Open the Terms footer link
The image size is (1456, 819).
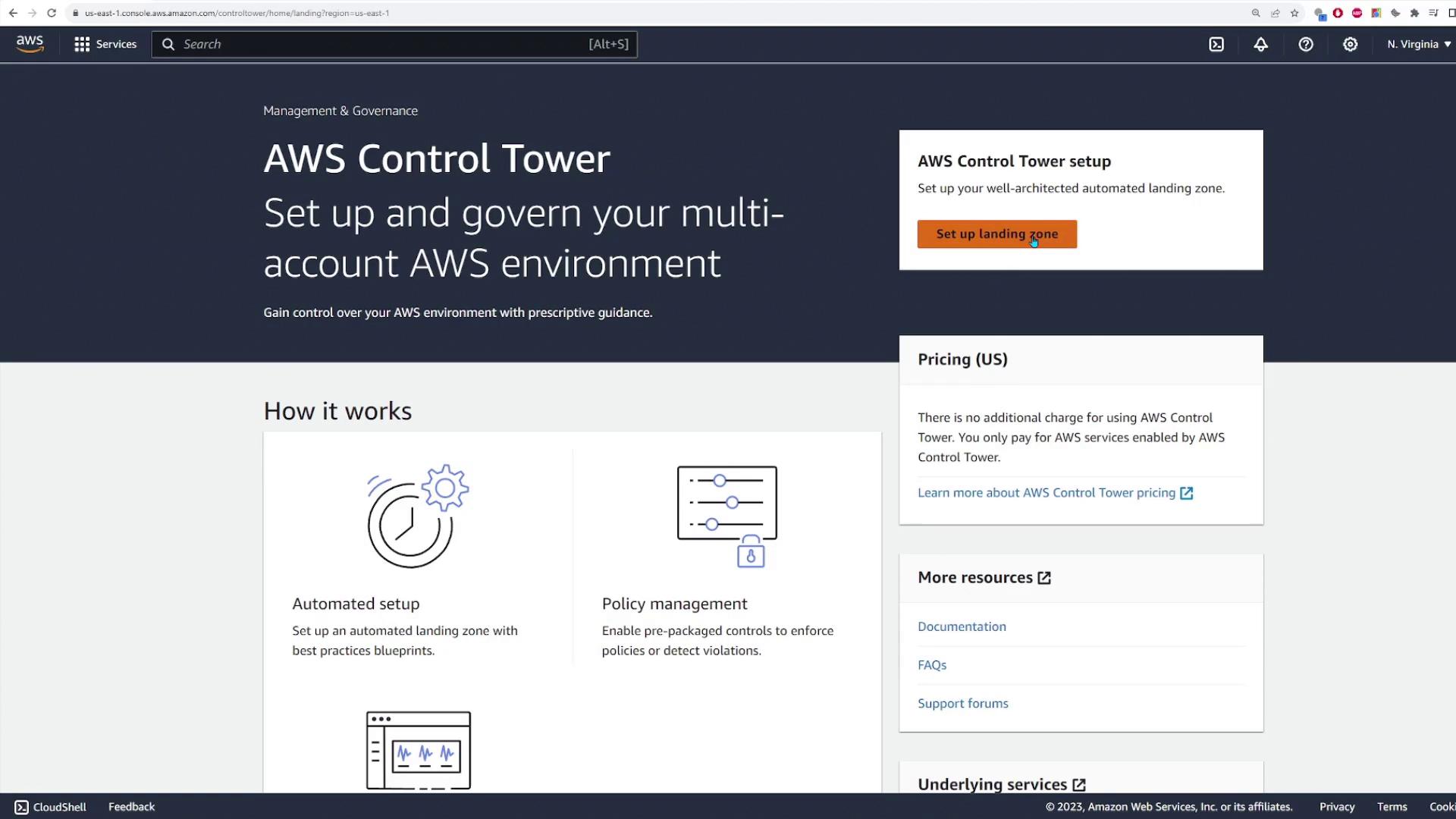coord(1392,807)
